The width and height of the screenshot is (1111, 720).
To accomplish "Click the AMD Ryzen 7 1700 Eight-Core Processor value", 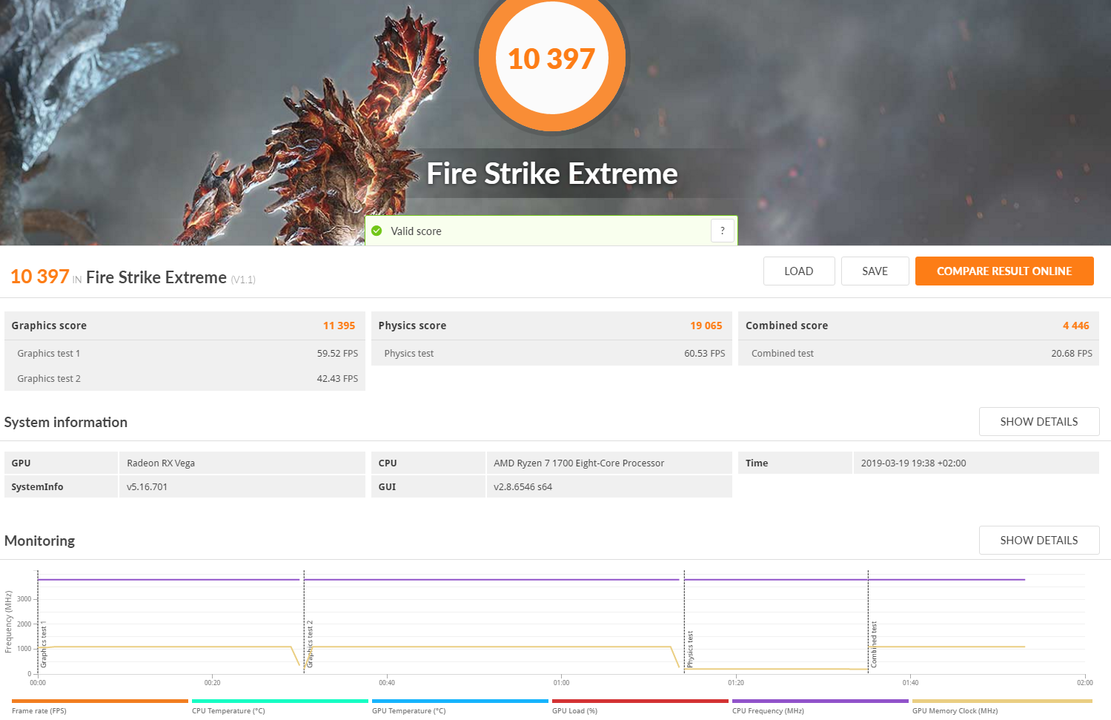I will click(579, 463).
